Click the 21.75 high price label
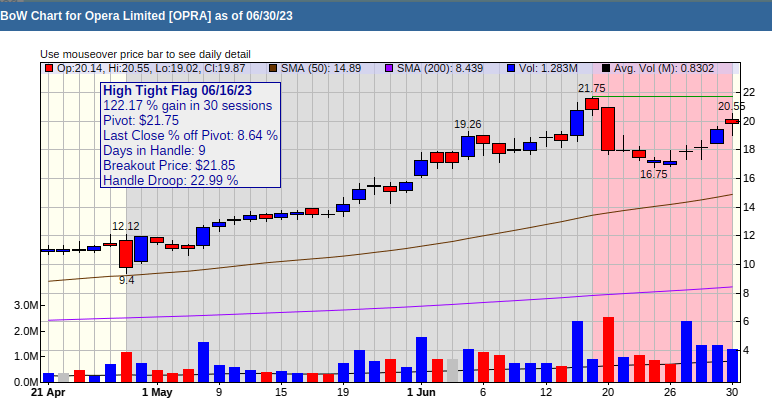Viewport: 772px width, 409px height. click(x=591, y=88)
